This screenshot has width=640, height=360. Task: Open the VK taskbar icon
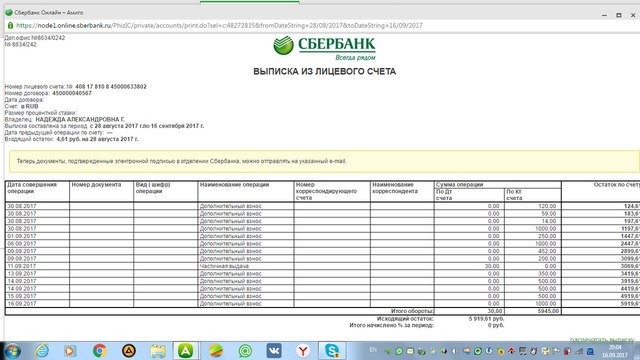[274, 351]
